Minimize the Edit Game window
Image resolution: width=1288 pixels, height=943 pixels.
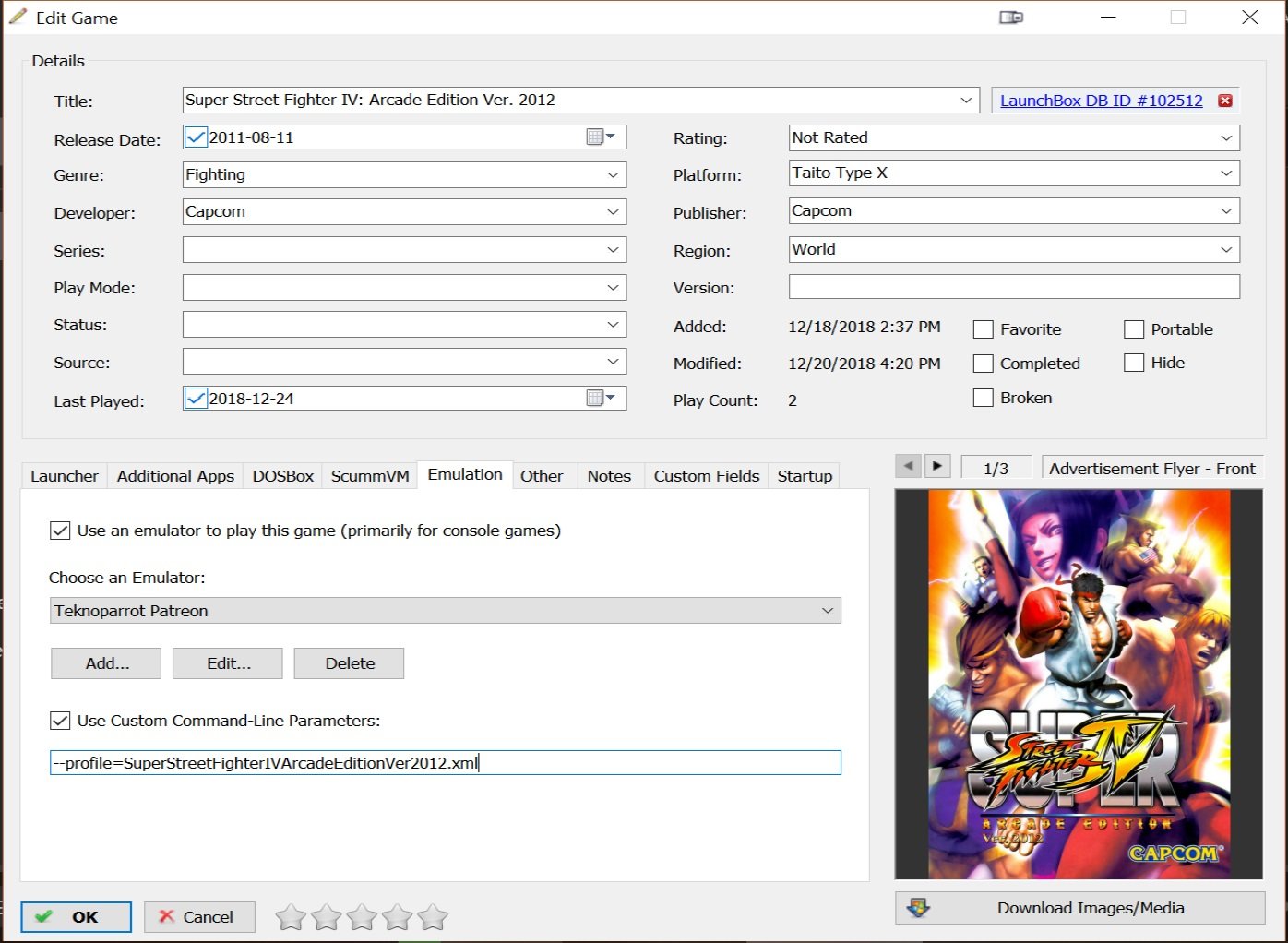point(1109,18)
